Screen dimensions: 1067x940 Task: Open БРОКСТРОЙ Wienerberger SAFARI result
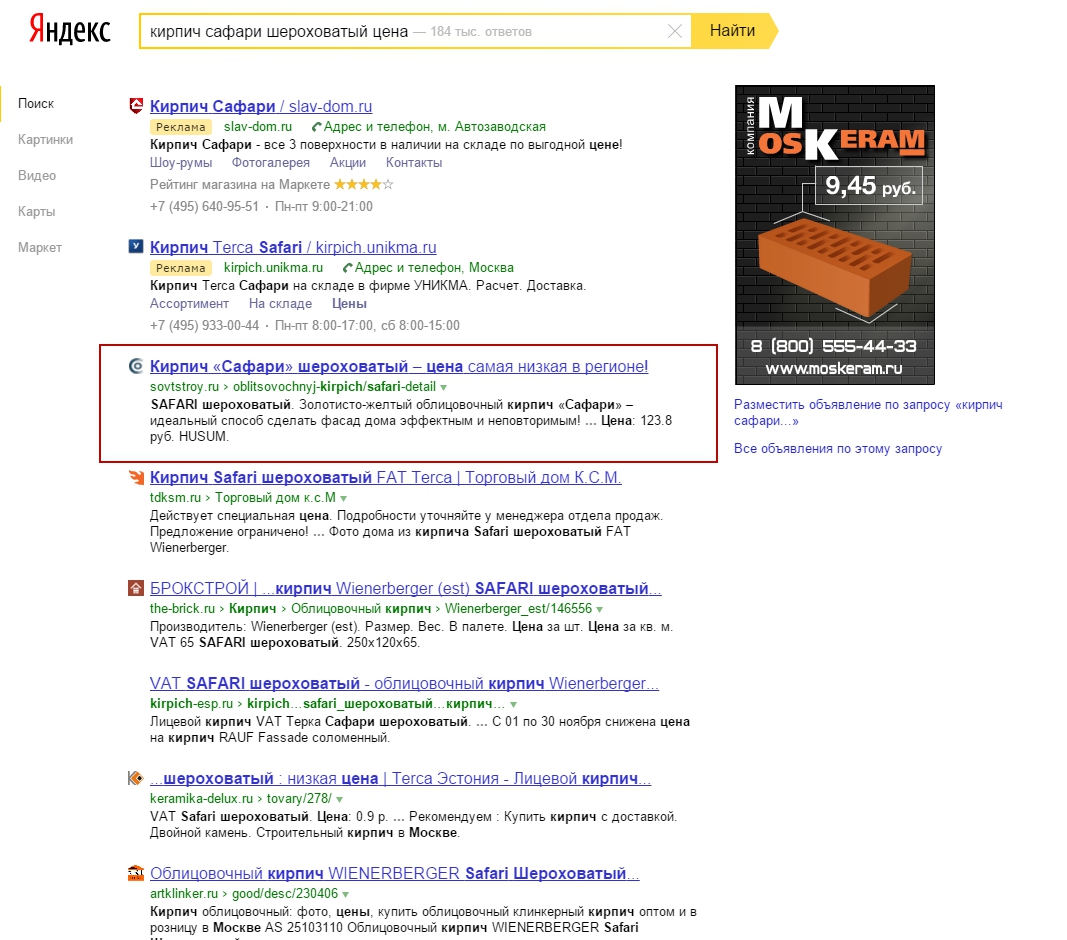[406, 588]
